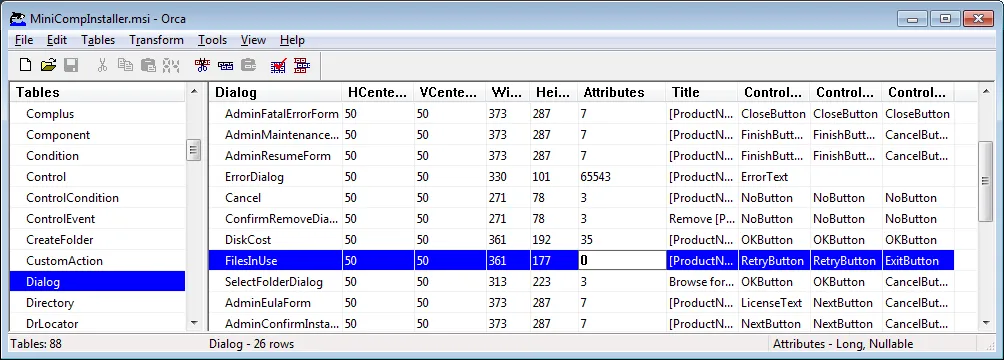Click the Find binoculars toolbar icon
The image size is (1004, 360).
point(170,65)
